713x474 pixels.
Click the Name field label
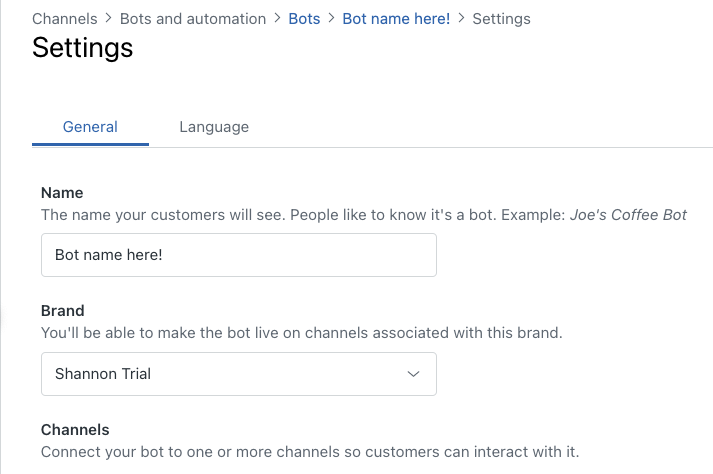point(62,192)
